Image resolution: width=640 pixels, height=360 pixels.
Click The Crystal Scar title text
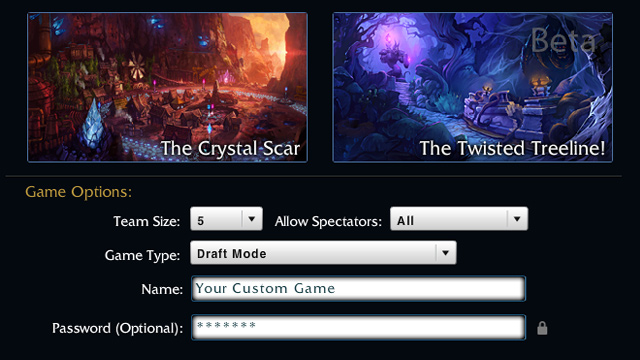[231, 148]
